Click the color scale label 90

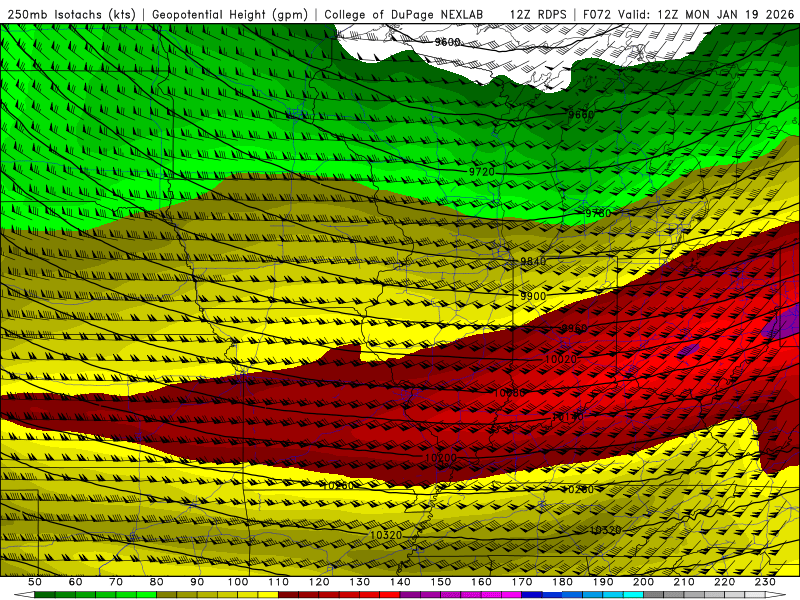[x=197, y=582]
